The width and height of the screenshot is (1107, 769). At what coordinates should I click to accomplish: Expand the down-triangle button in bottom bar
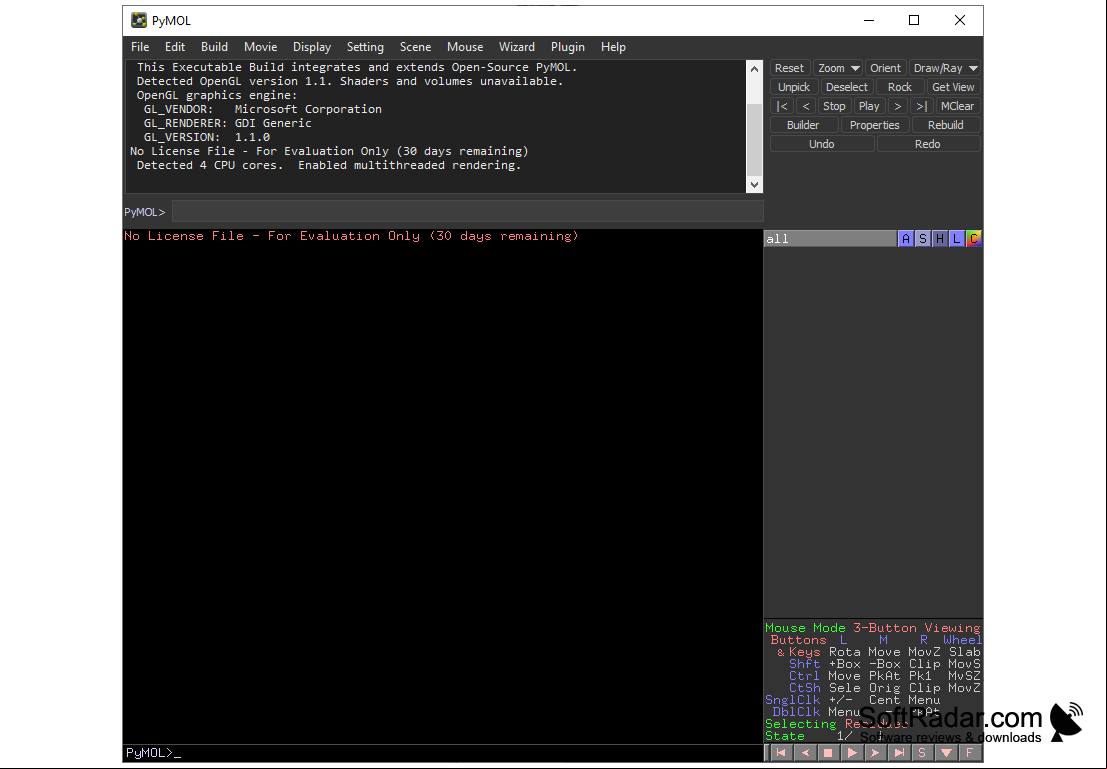click(x=946, y=753)
